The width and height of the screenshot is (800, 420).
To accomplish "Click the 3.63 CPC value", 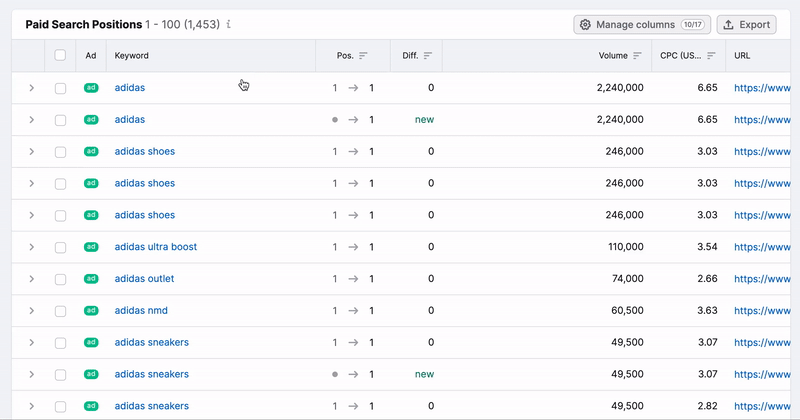I will pos(707,310).
